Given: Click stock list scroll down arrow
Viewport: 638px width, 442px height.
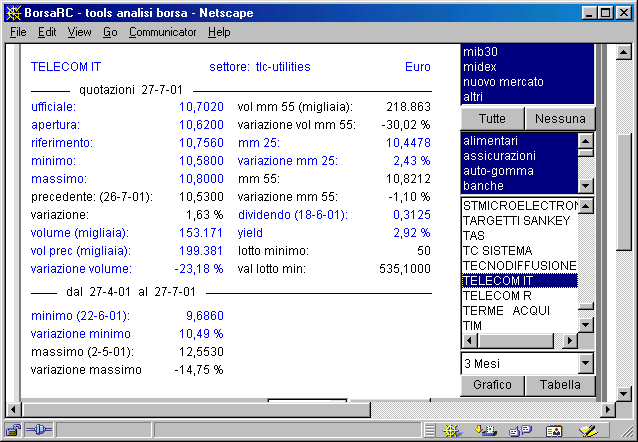Looking at the screenshot, I should 586,325.
